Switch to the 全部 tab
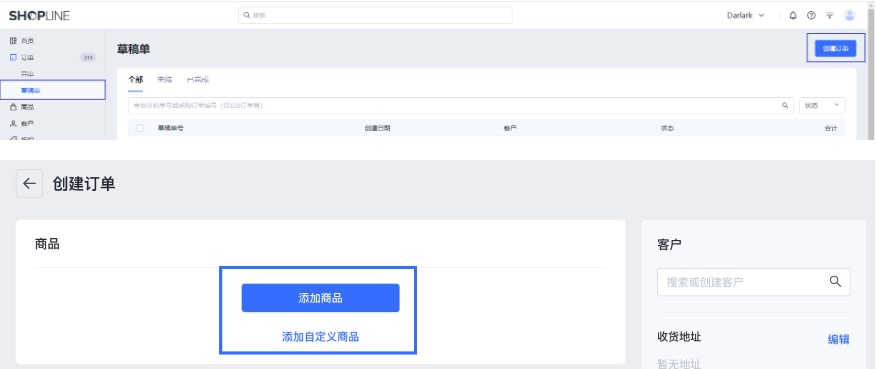Screen dimensions: 876x369 coord(135,79)
